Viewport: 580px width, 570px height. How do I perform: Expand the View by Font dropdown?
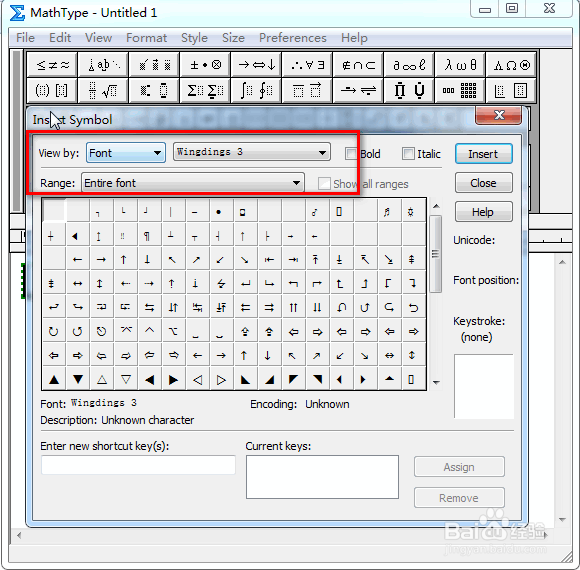tap(126, 153)
